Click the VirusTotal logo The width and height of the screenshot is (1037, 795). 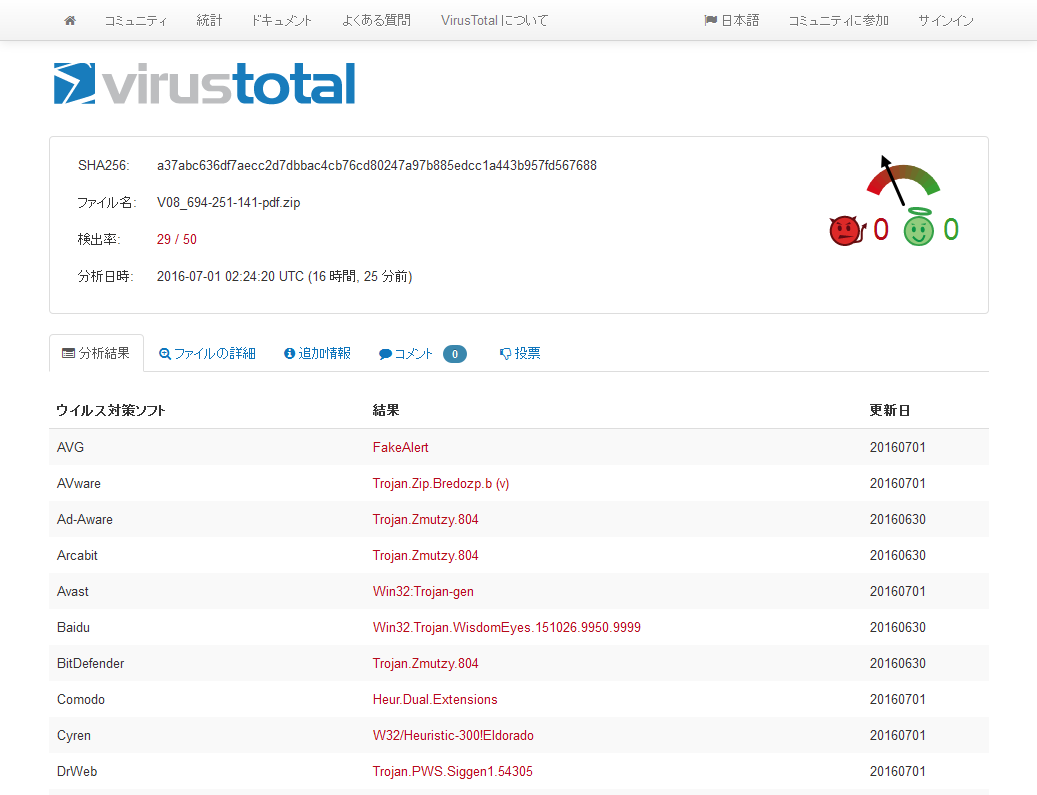pyautogui.click(x=204, y=84)
